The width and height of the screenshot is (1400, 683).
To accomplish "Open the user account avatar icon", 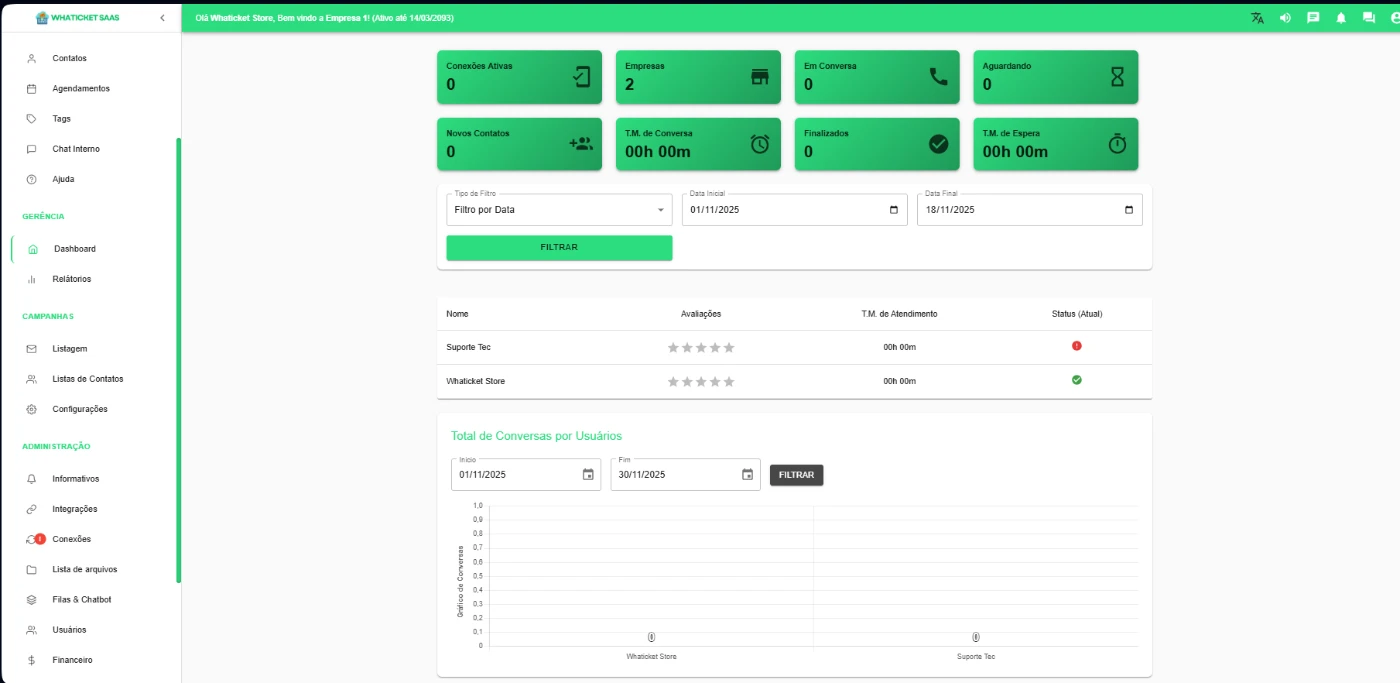I will [1395, 18].
